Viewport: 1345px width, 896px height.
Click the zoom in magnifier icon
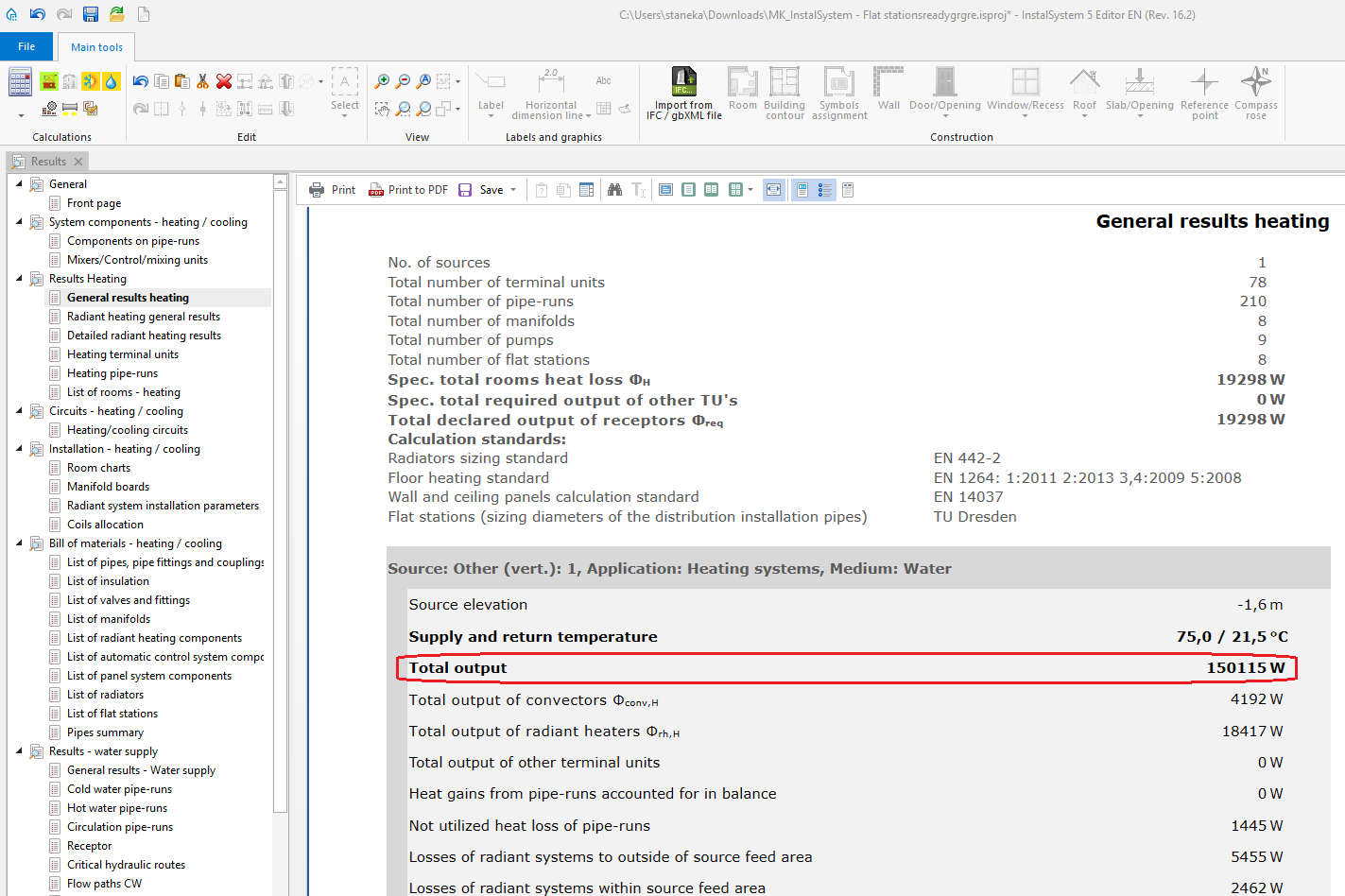click(x=382, y=82)
